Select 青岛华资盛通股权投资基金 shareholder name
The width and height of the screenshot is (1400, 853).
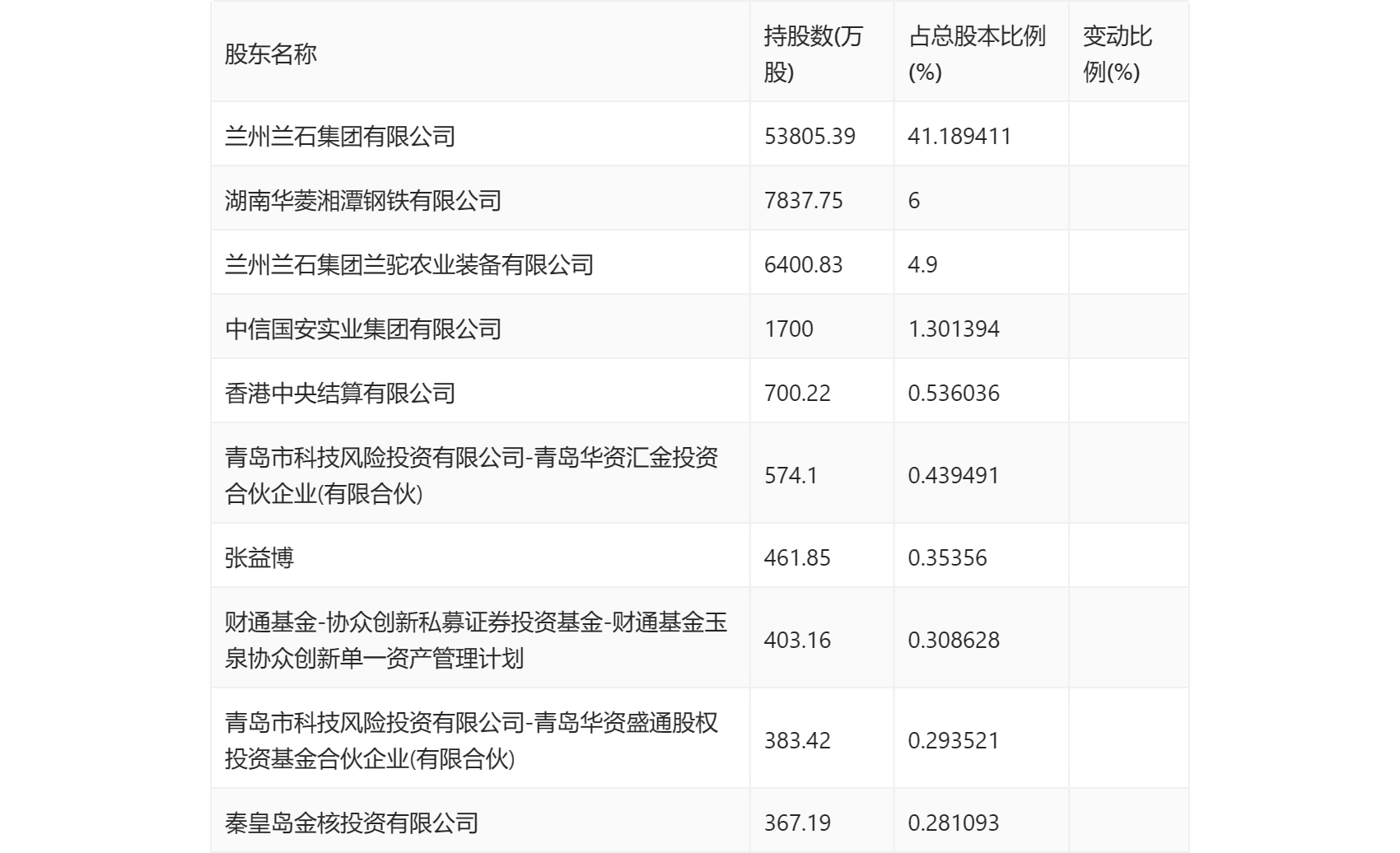[472, 740]
